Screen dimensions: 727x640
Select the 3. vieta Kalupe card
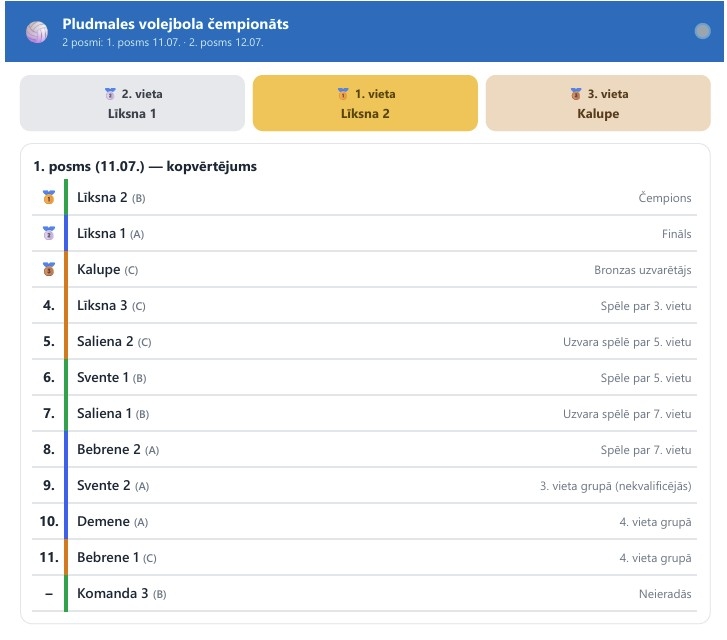[598, 103]
